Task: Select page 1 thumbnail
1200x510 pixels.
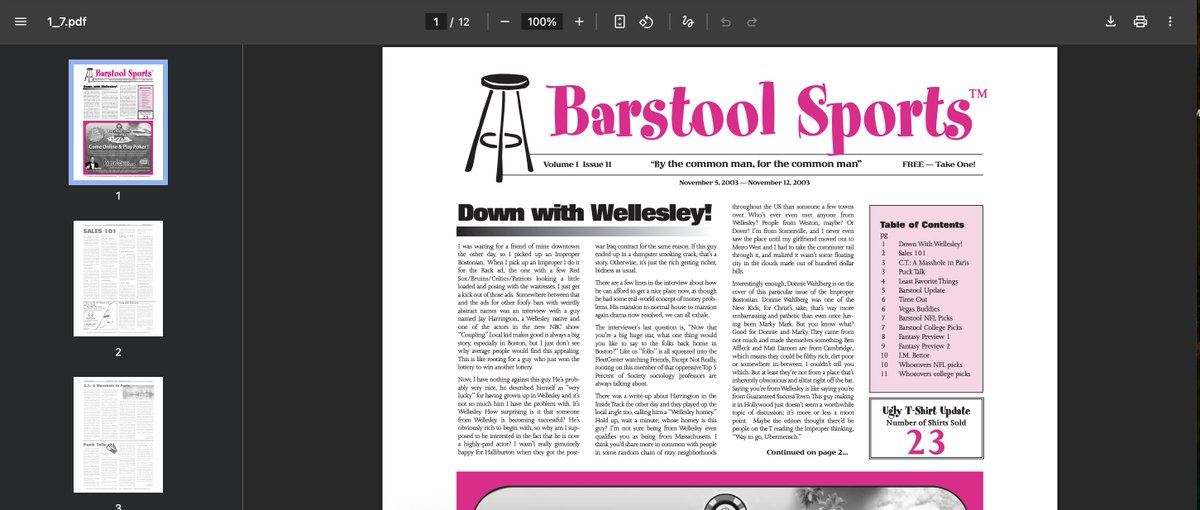Action: [x=118, y=122]
